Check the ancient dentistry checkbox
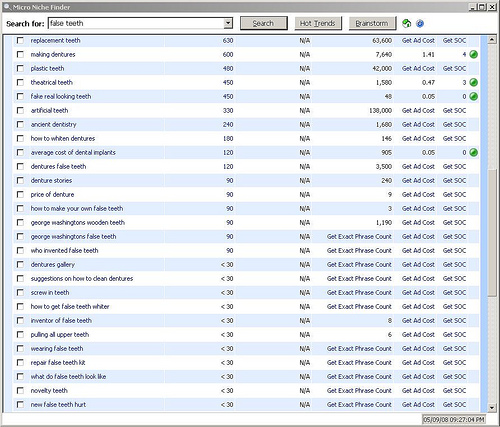This screenshot has width=500, height=427. [x=20, y=124]
